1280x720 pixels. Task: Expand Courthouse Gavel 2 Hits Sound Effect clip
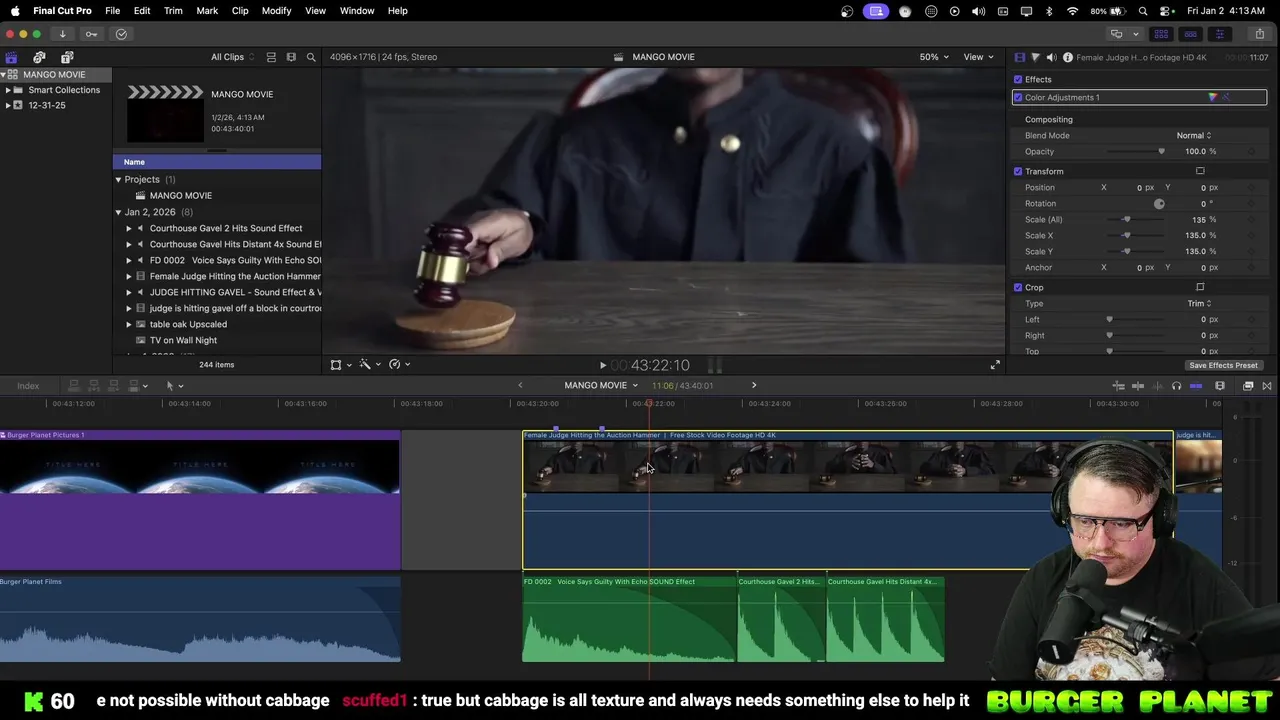pyautogui.click(x=128, y=228)
